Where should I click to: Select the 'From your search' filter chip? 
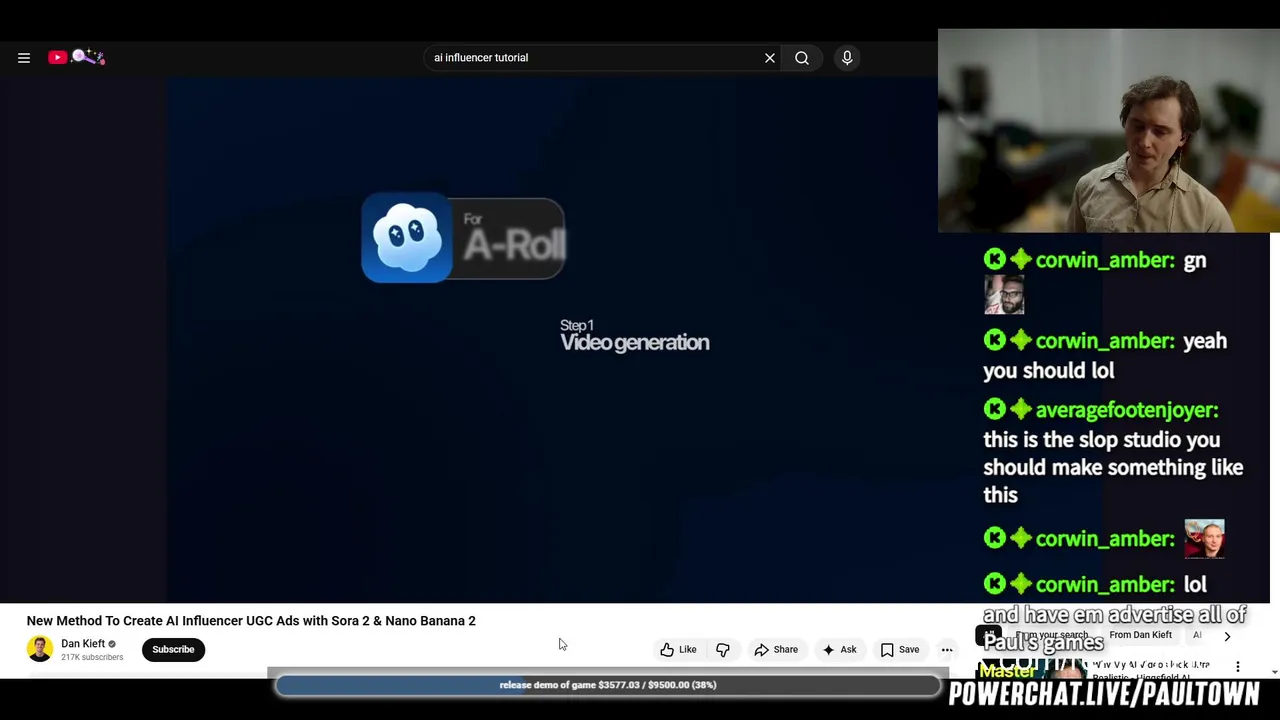pyautogui.click(x=1051, y=635)
